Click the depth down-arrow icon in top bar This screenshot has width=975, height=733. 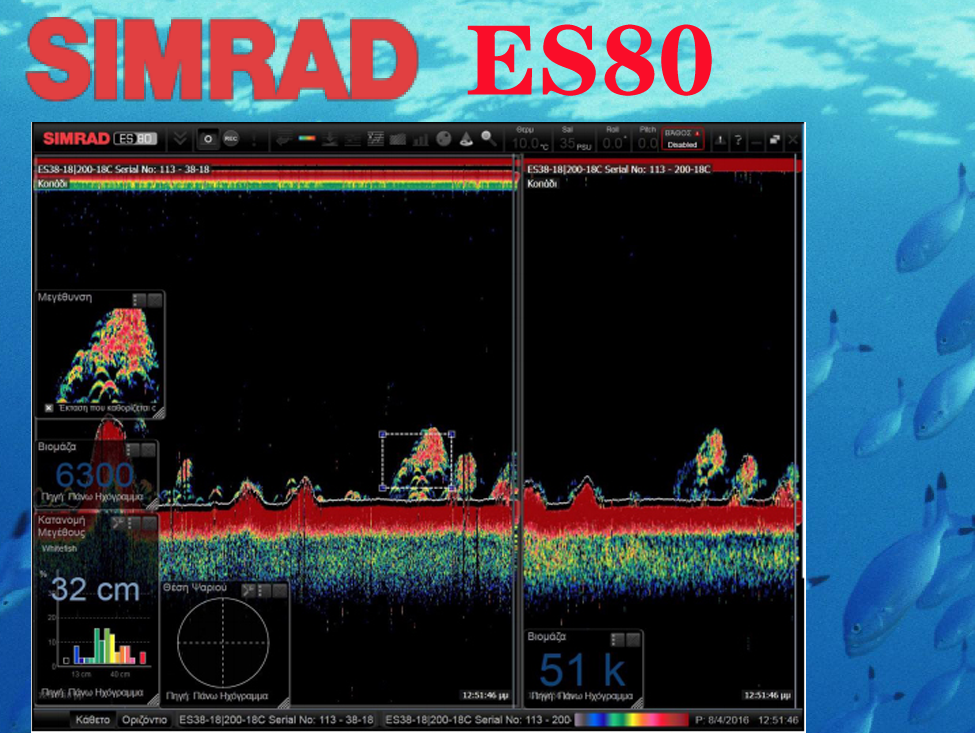(330, 139)
